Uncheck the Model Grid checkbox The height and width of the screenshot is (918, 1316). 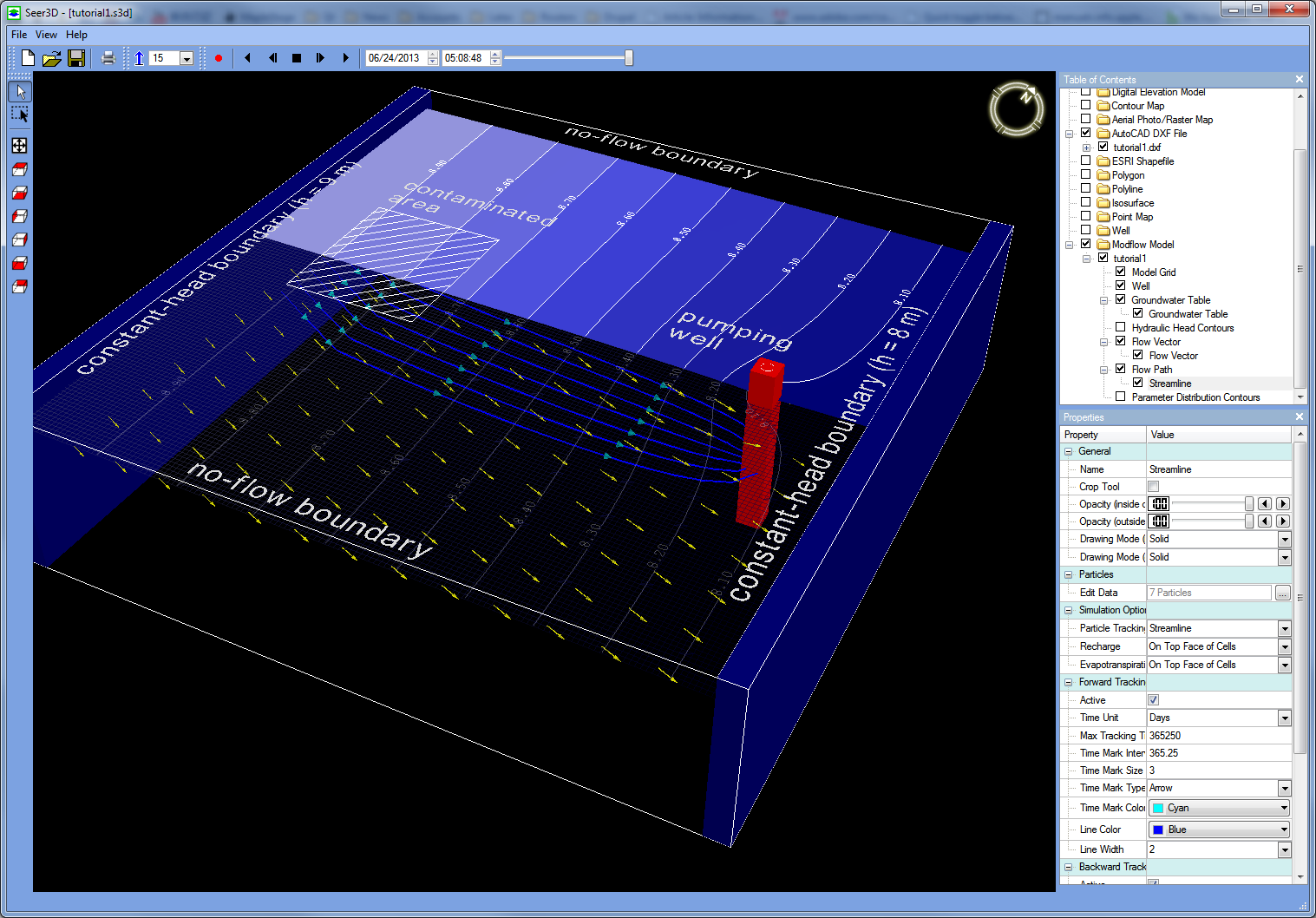1121,272
